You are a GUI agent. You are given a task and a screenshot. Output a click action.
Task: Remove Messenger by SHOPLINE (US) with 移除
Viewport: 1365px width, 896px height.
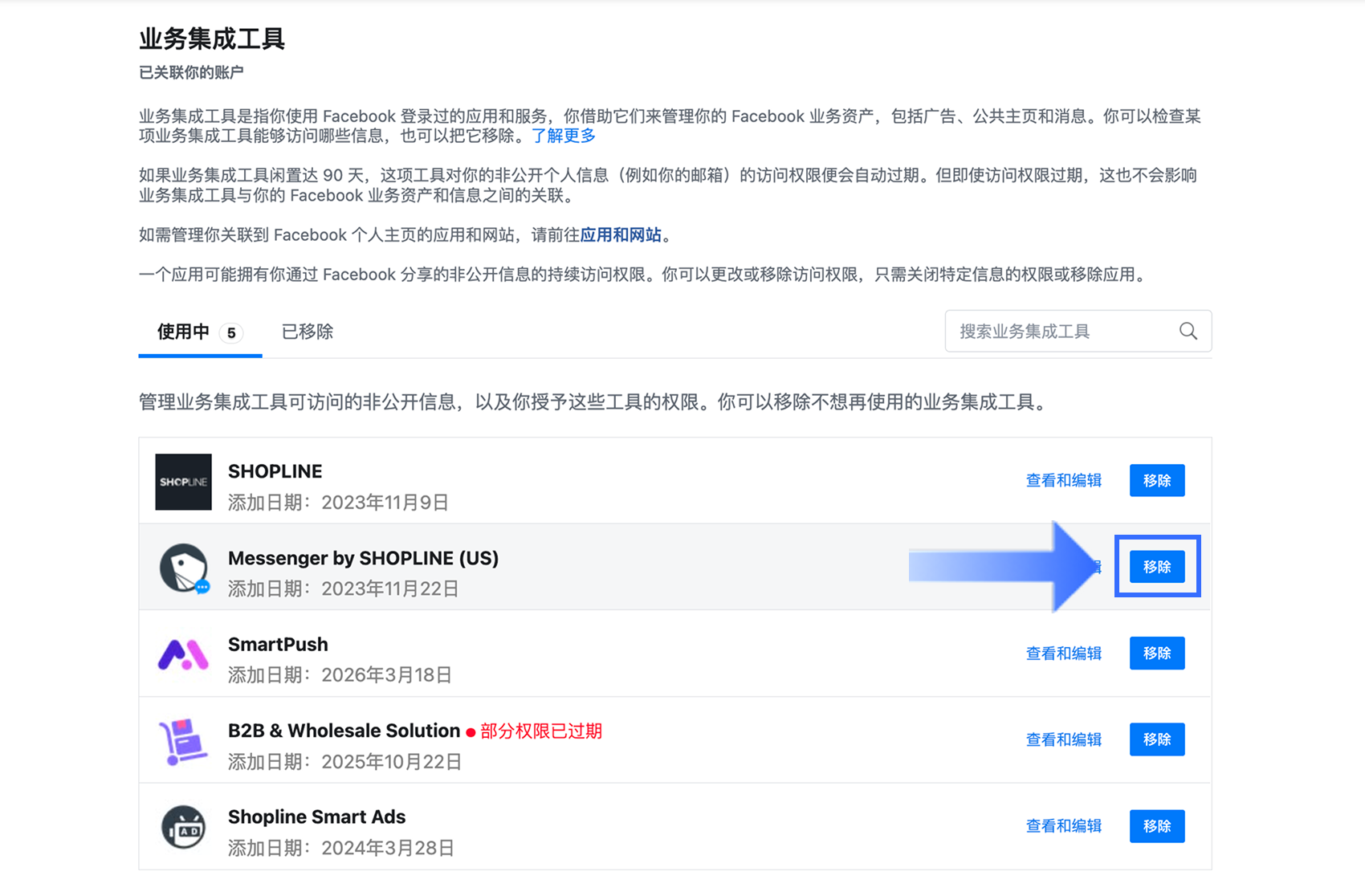pyautogui.click(x=1157, y=567)
